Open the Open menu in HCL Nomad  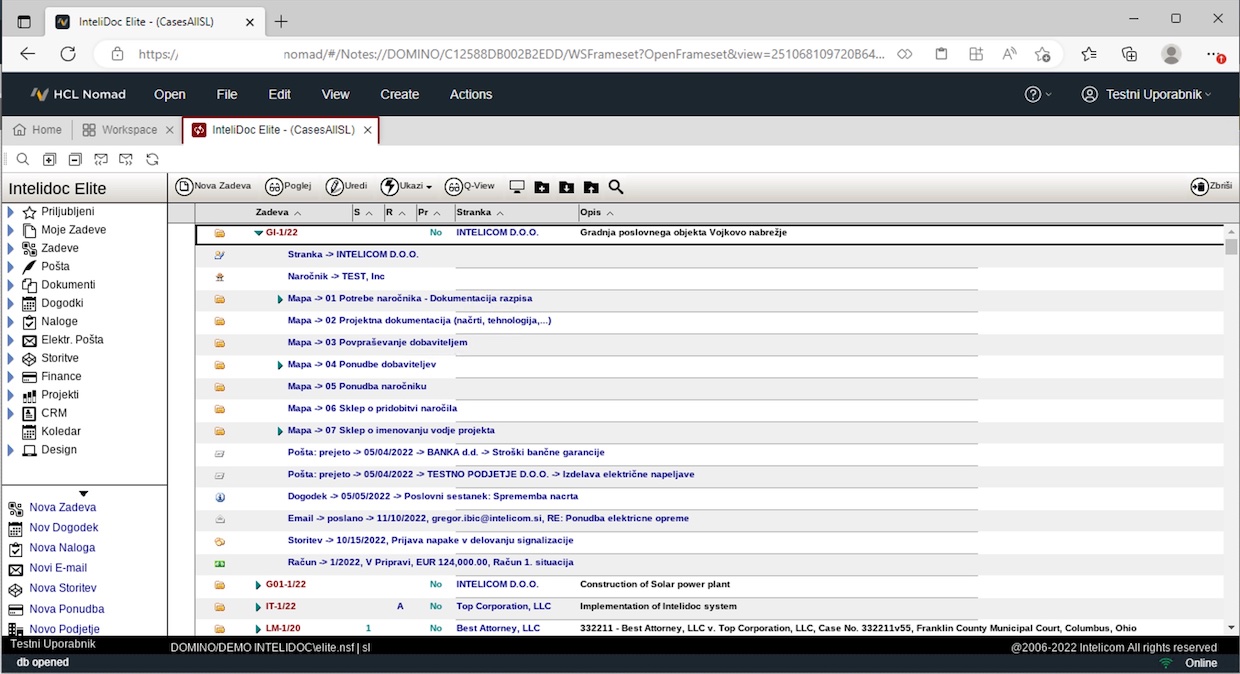click(x=170, y=94)
